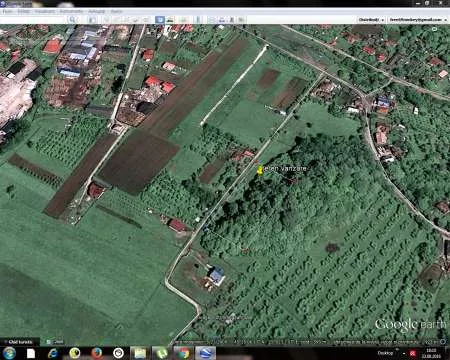Screen dimensions: 450x360
Task: Click the search magnifier icon in toolbar
Action: point(72,20)
